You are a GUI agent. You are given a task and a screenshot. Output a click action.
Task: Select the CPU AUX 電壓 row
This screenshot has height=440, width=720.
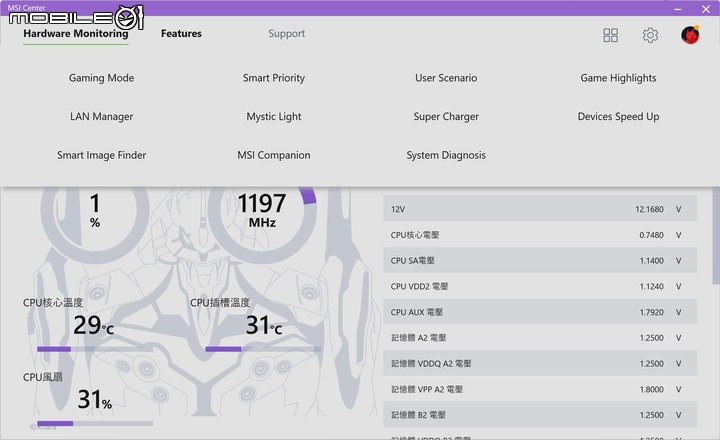[540, 312]
